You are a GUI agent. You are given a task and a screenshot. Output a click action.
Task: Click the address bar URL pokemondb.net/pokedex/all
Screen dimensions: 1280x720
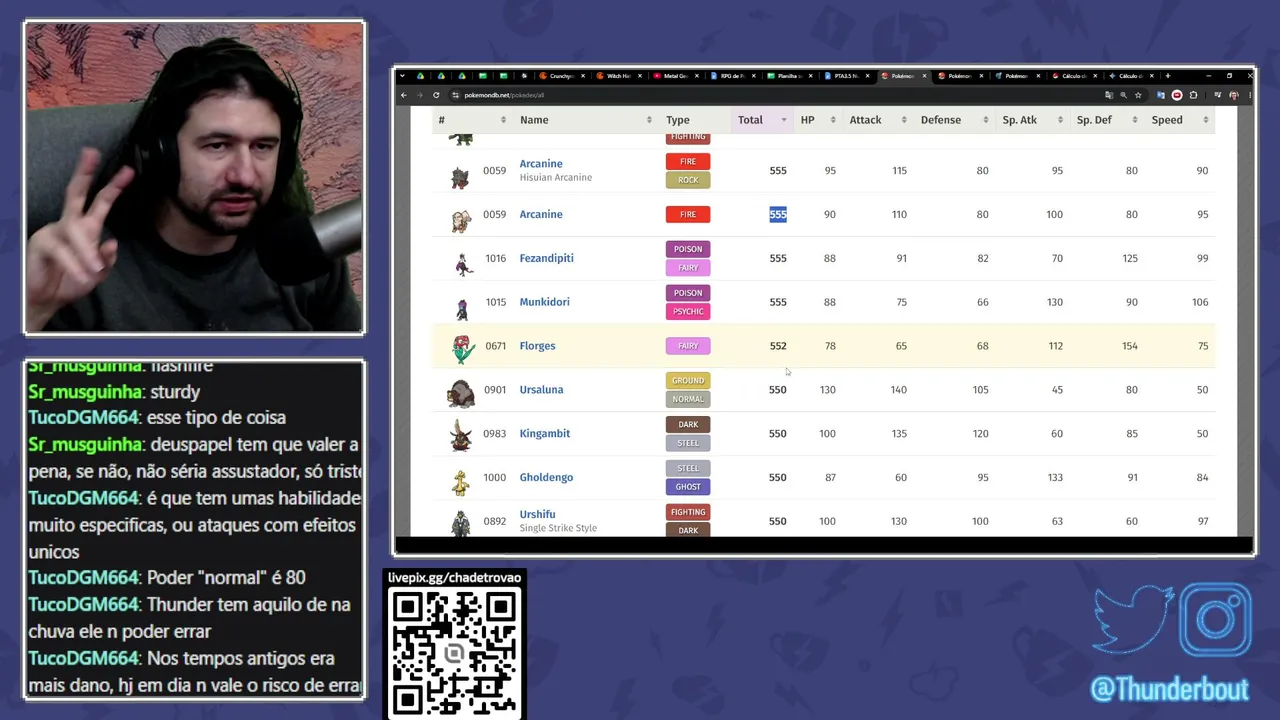(504, 95)
